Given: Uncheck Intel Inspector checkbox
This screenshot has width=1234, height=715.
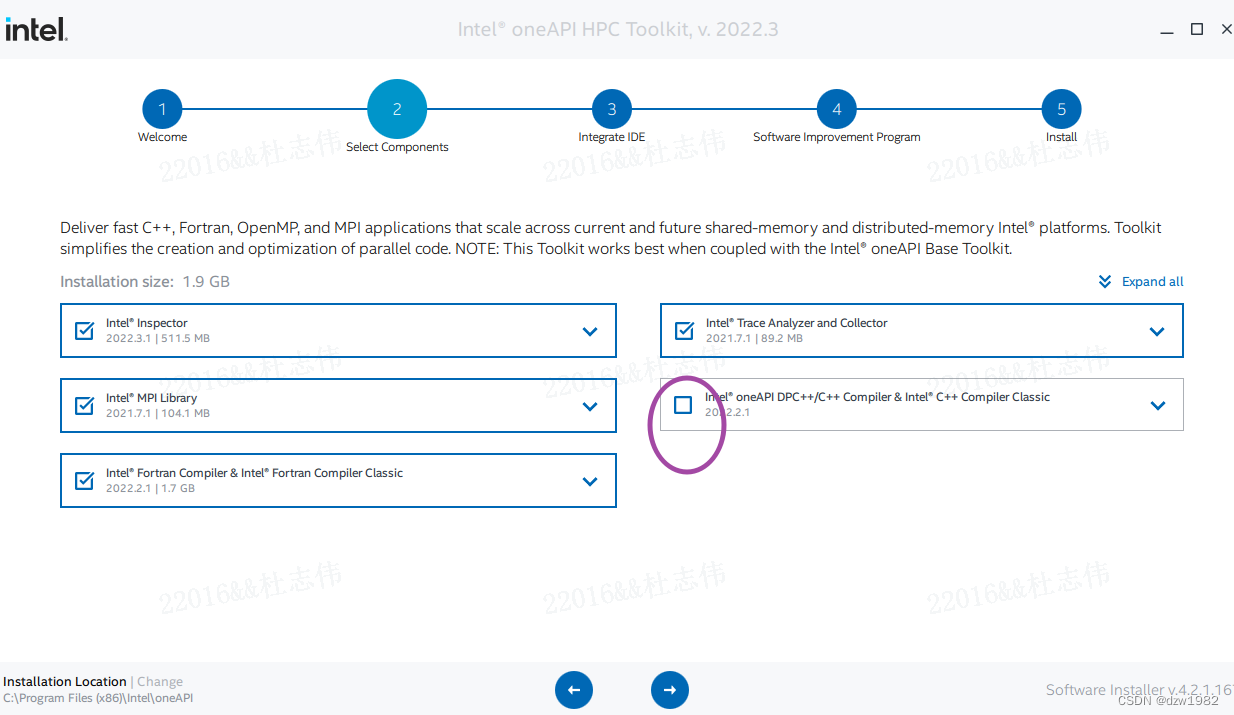Looking at the screenshot, I should click(x=85, y=331).
